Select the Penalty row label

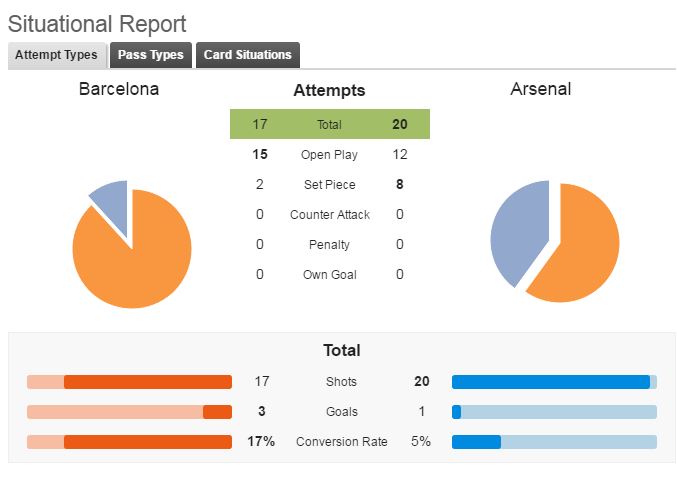[x=329, y=245]
